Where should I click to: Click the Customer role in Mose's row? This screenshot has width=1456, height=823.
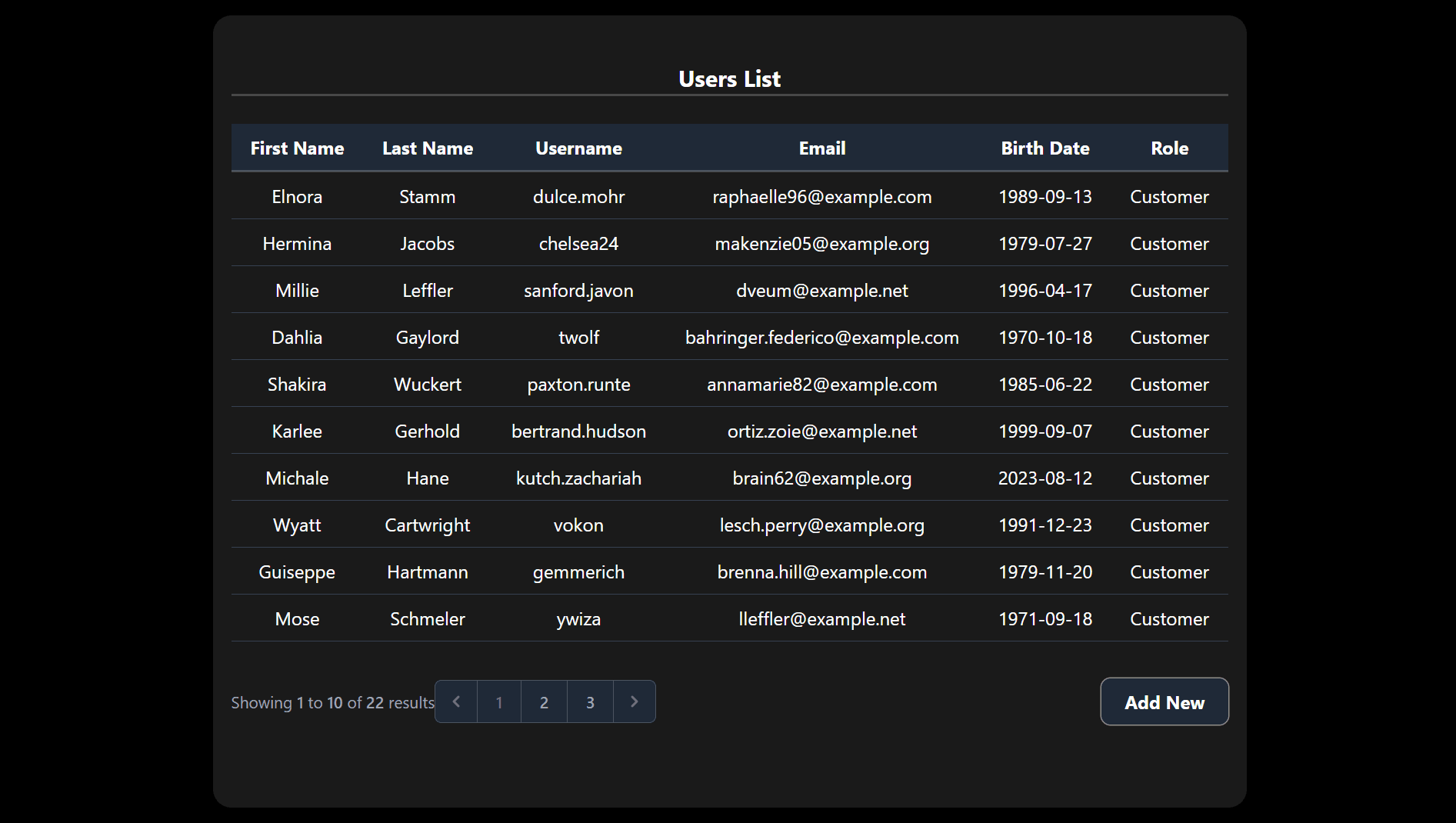(x=1169, y=619)
